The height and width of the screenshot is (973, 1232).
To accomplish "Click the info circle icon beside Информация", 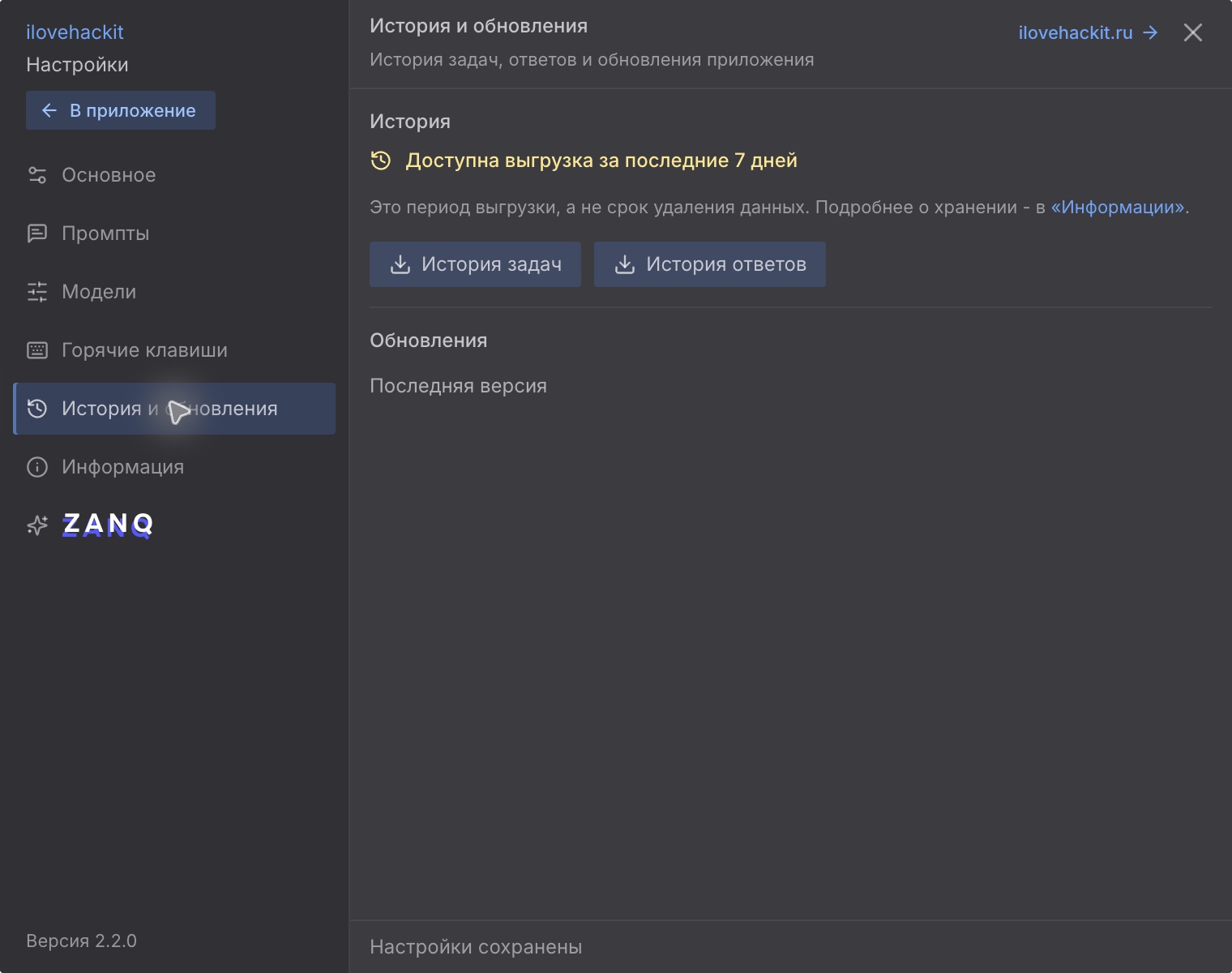I will (x=37, y=467).
